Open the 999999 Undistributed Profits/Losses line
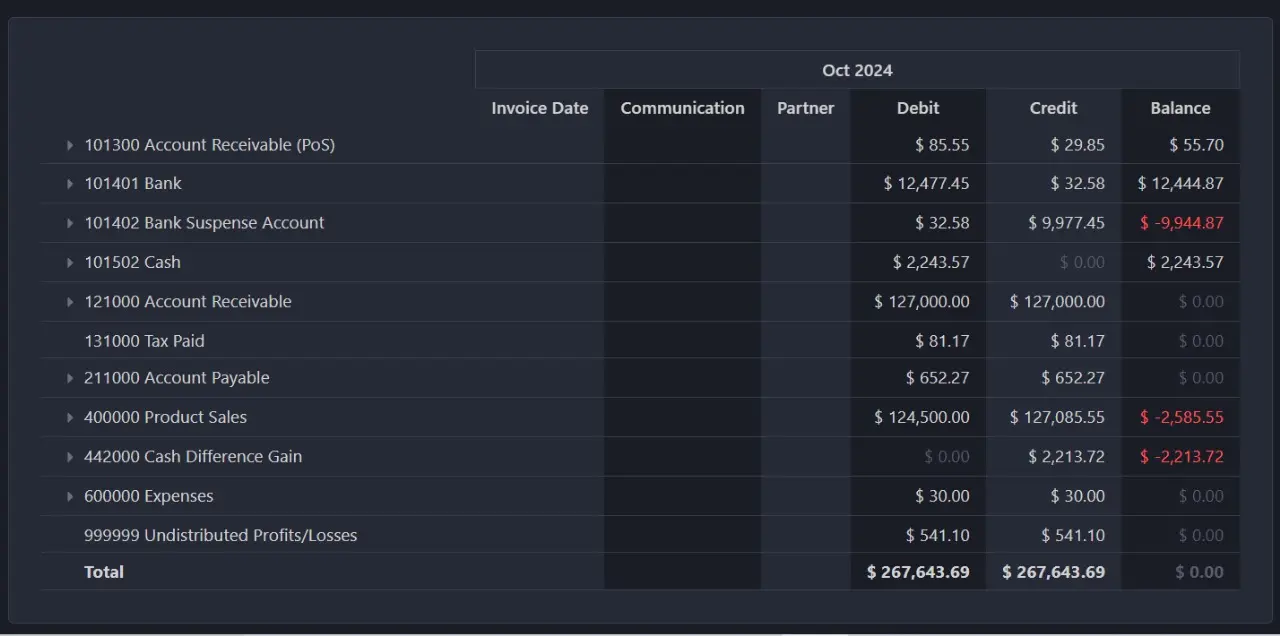The width and height of the screenshot is (1280, 636). pyautogui.click(x=220, y=535)
